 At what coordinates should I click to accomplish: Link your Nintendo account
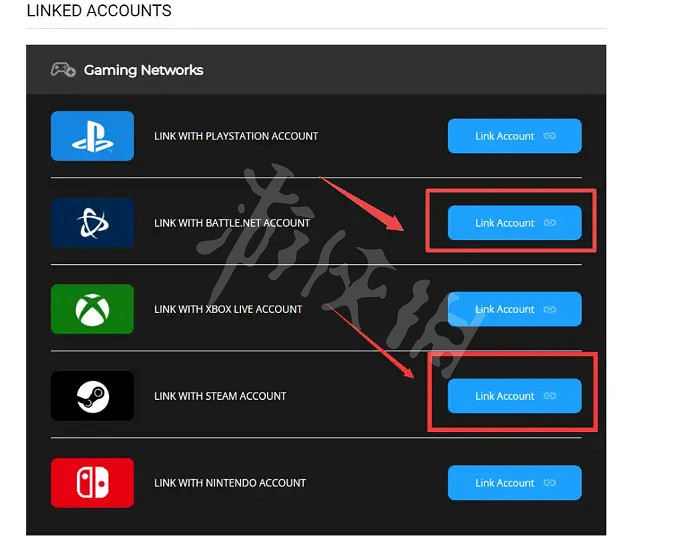coord(515,483)
